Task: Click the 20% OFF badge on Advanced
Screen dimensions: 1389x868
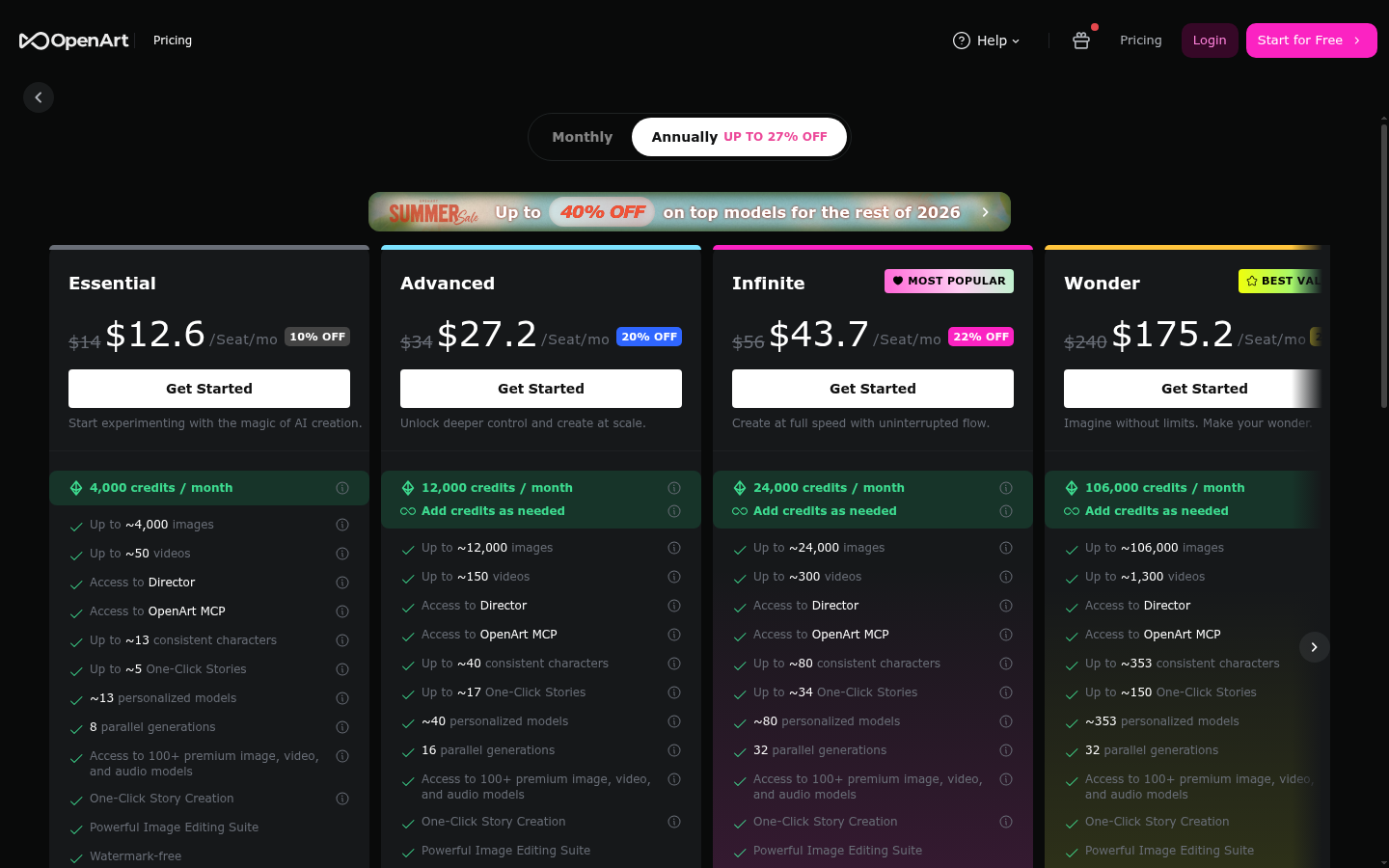Action: (649, 337)
